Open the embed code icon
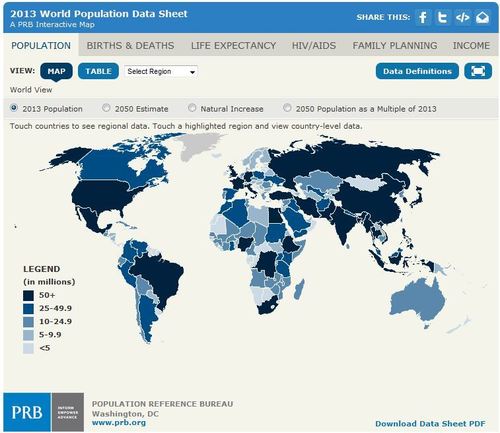Image resolution: width=500 pixels, height=433 pixels. (463, 17)
